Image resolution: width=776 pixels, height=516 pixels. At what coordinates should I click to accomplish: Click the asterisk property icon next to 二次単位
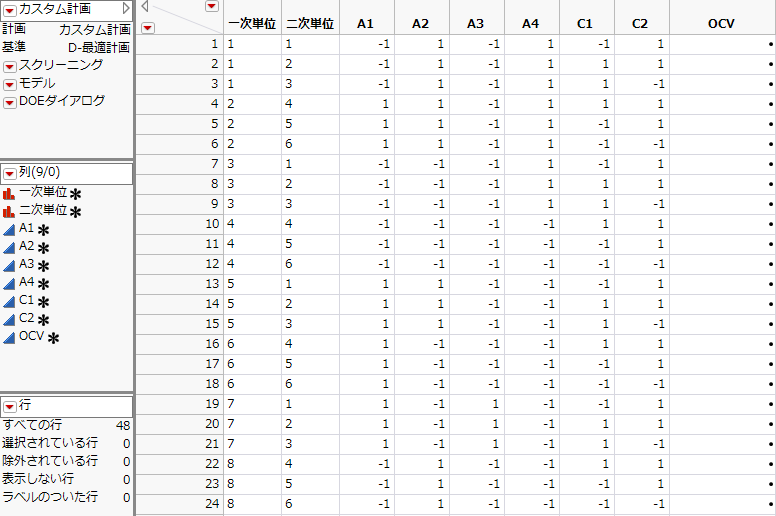(x=75, y=212)
